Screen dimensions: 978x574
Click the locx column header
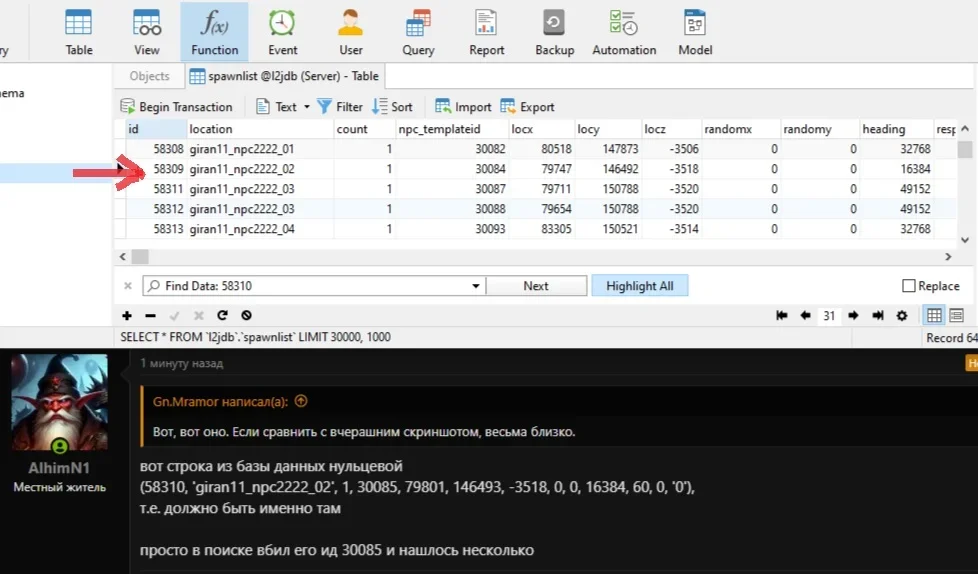tap(541, 129)
